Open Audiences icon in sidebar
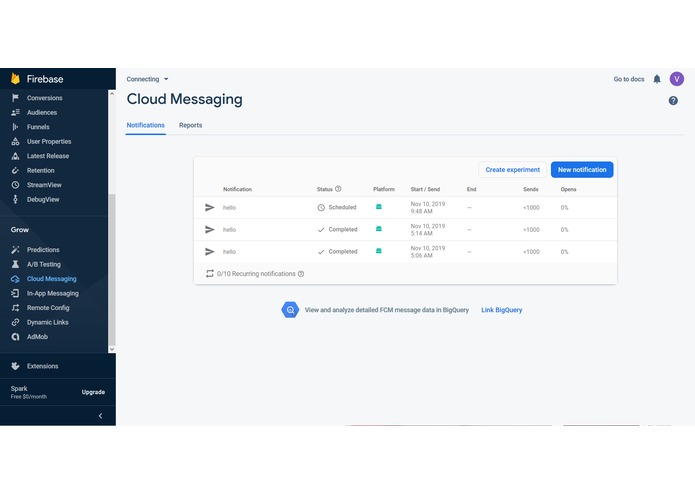The height and width of the screenshot is (494, 695). 16,112
